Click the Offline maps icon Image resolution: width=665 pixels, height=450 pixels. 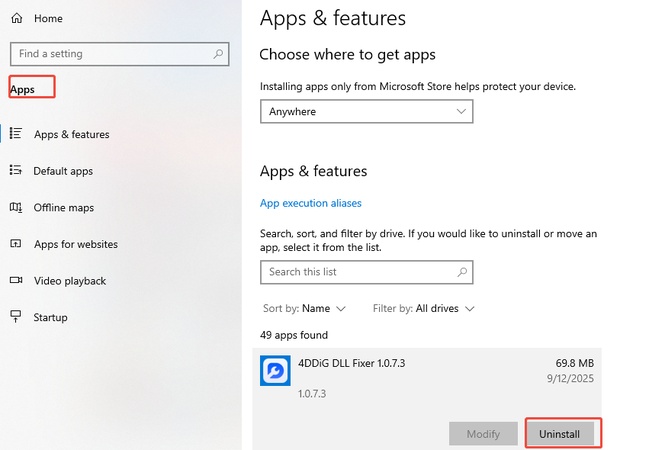pos(16,208)
